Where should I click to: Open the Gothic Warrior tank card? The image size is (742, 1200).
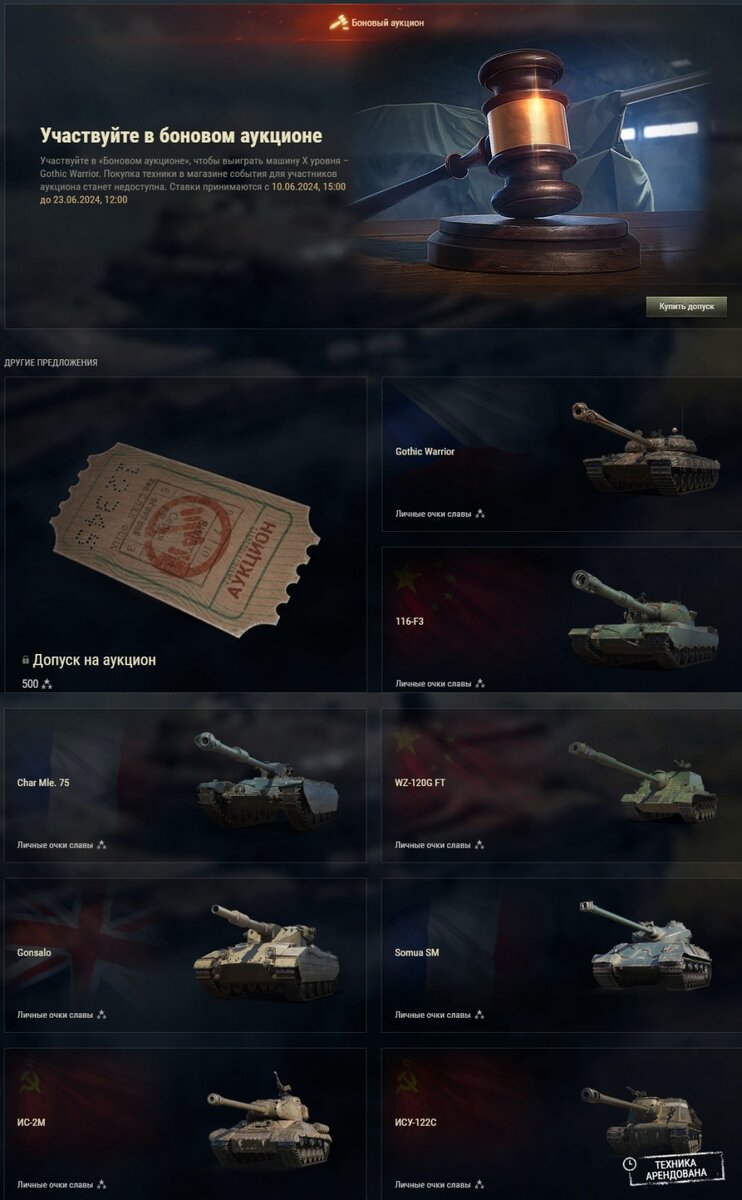pos(562,454)
